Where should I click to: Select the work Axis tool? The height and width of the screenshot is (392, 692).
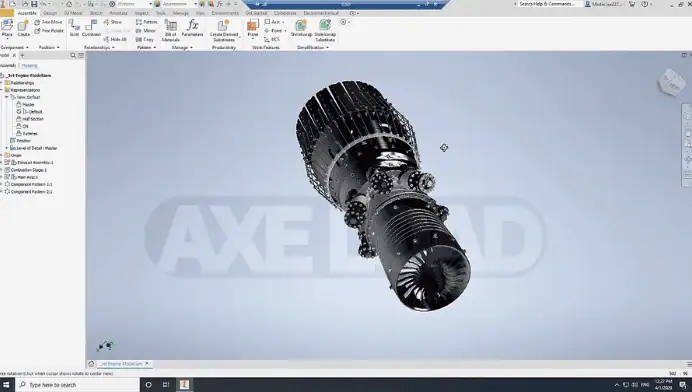tap(273, 22)
